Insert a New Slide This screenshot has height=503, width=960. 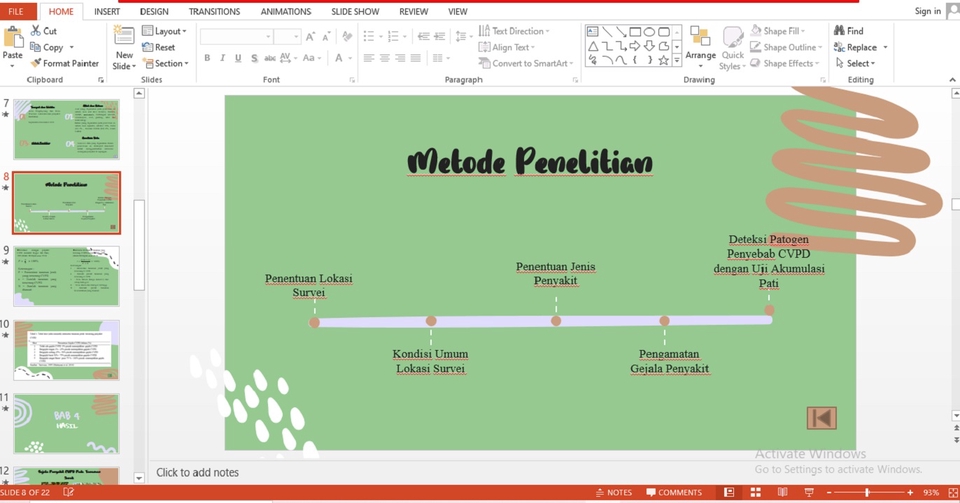[x=124, y=48]
